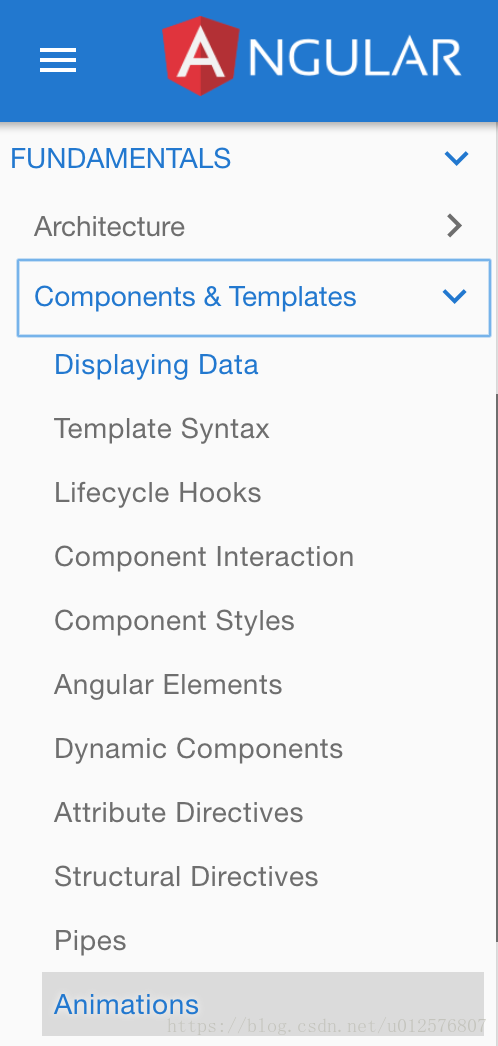
Task: Select the FUNDAMENTALS heading
Action: tap(121, 159)
